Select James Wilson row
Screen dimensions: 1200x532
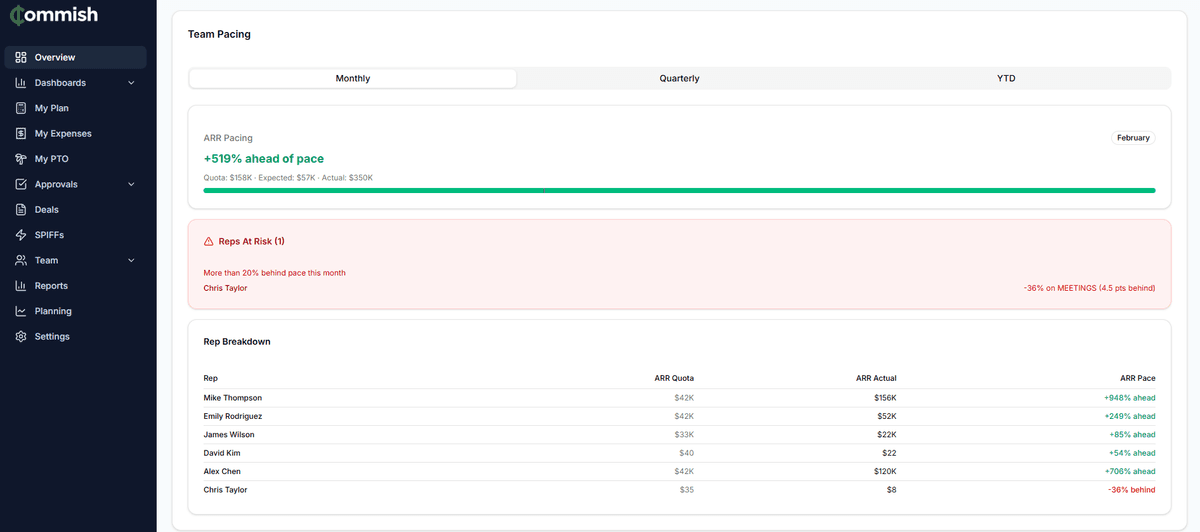pyautogui.click(x=679, y=435)
